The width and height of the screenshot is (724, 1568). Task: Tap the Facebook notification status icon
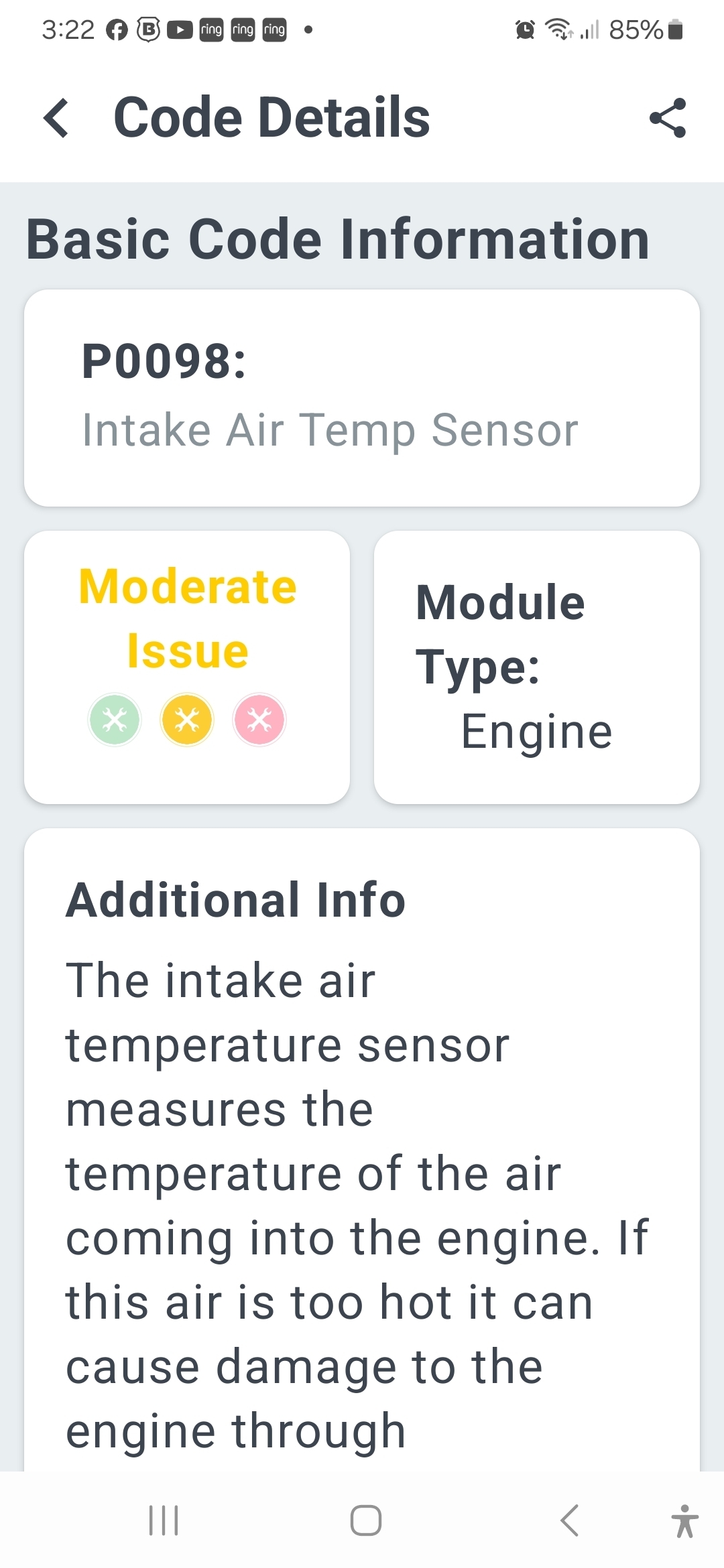point(117,30)
